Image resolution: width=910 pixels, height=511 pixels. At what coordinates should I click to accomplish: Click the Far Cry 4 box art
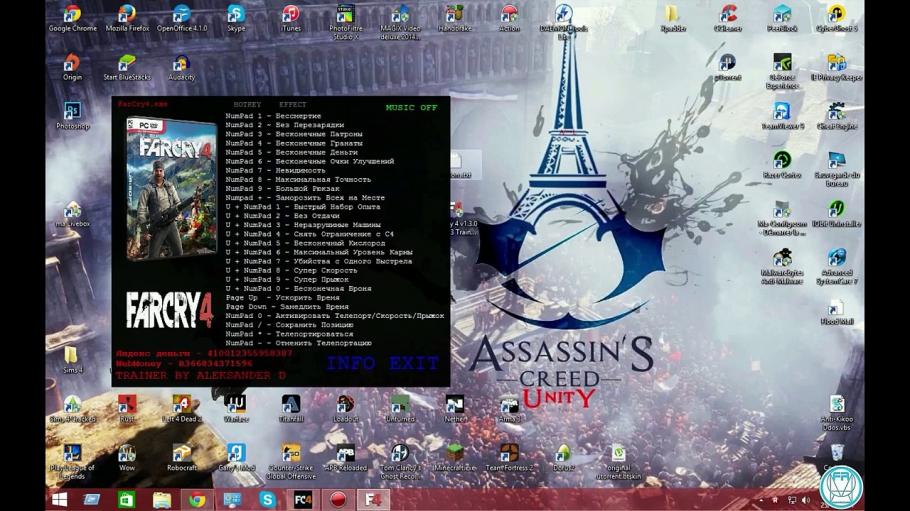click(170, 187)
